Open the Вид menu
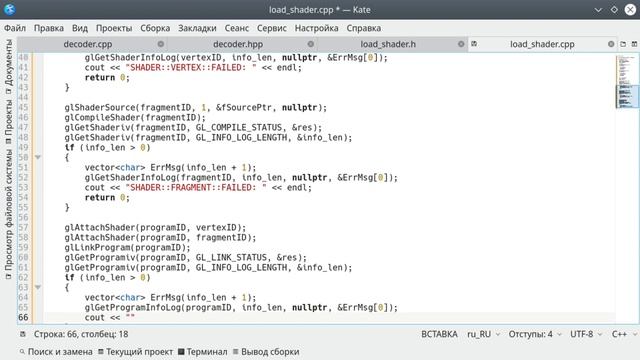Image resolution: width=640 pixels, height=360 pixels. pos(80,28)
